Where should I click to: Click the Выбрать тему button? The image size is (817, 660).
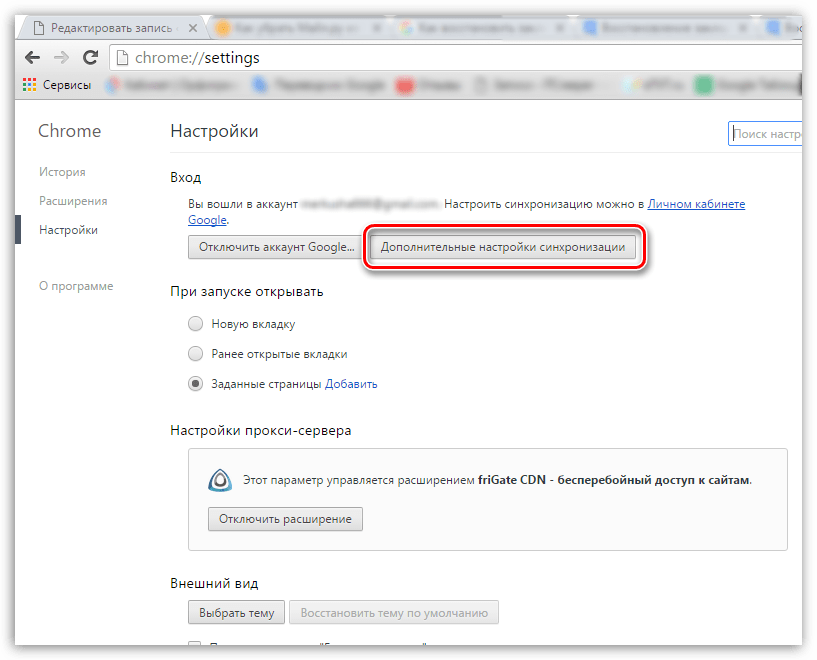(x=237, y=613)
